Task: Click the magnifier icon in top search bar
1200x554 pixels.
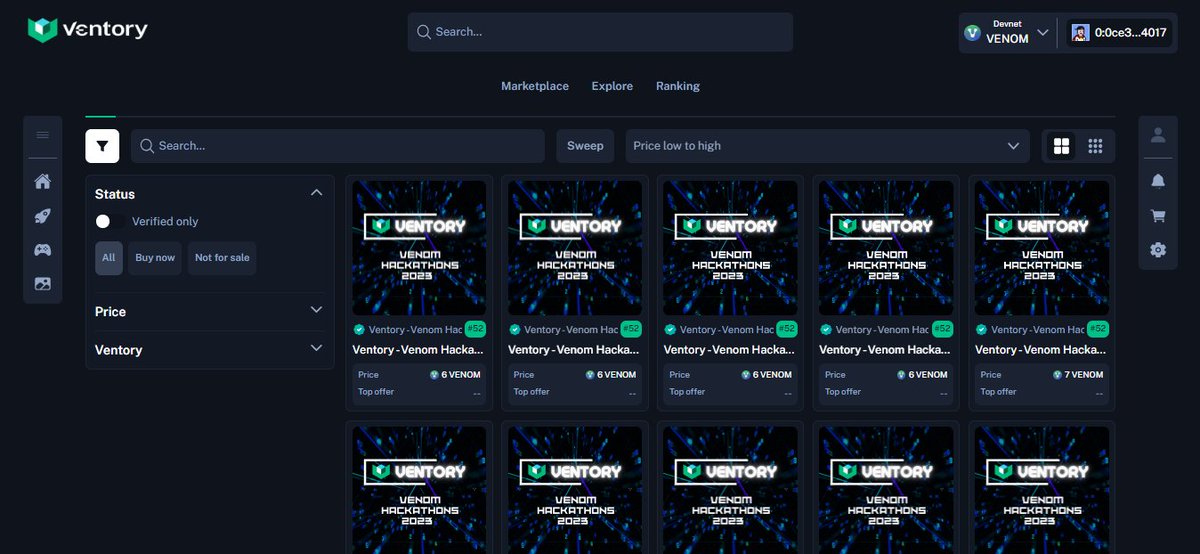Action: point(424,32)
